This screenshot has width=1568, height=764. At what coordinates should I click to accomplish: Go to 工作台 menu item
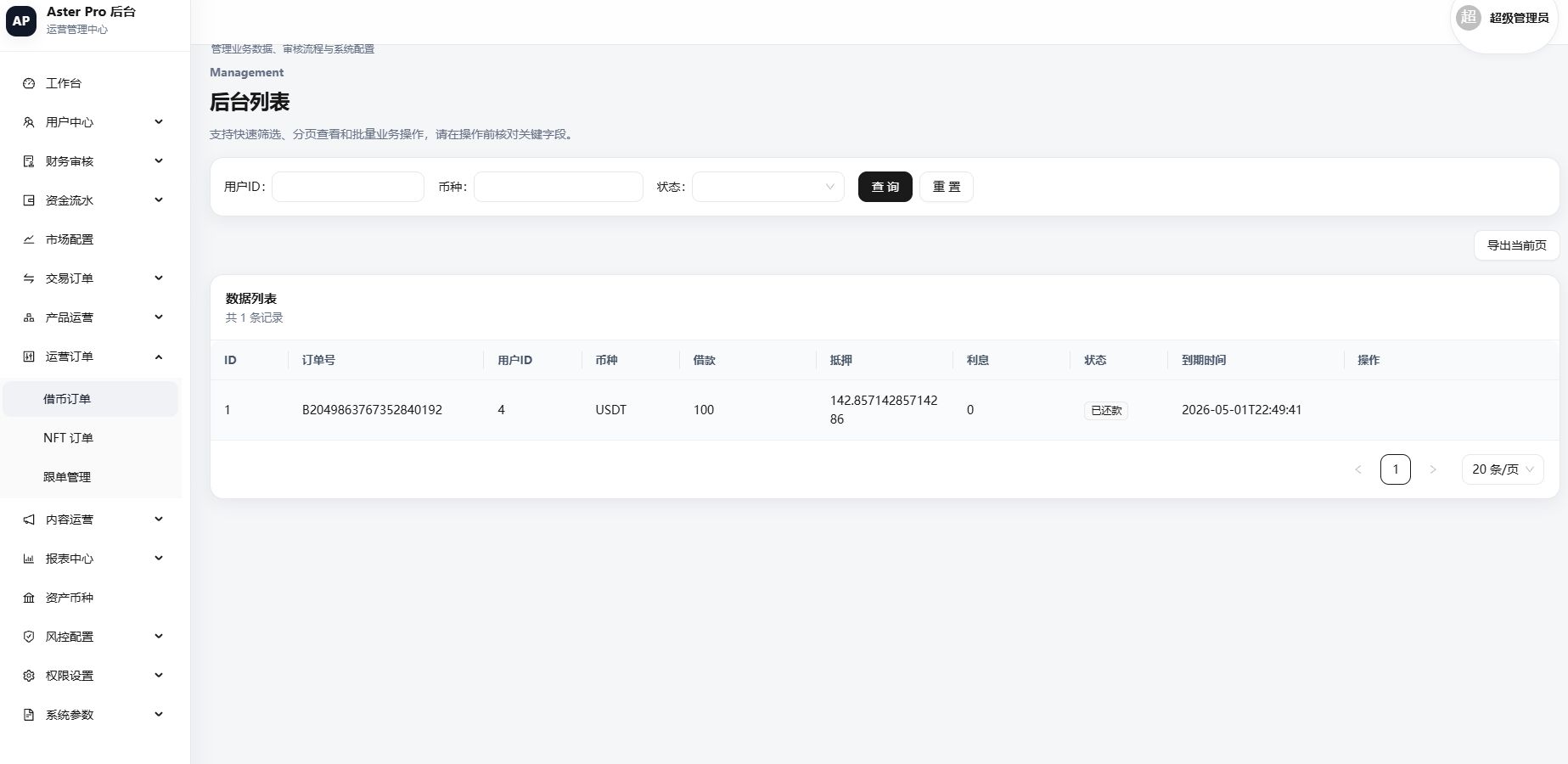coord(90,83)
